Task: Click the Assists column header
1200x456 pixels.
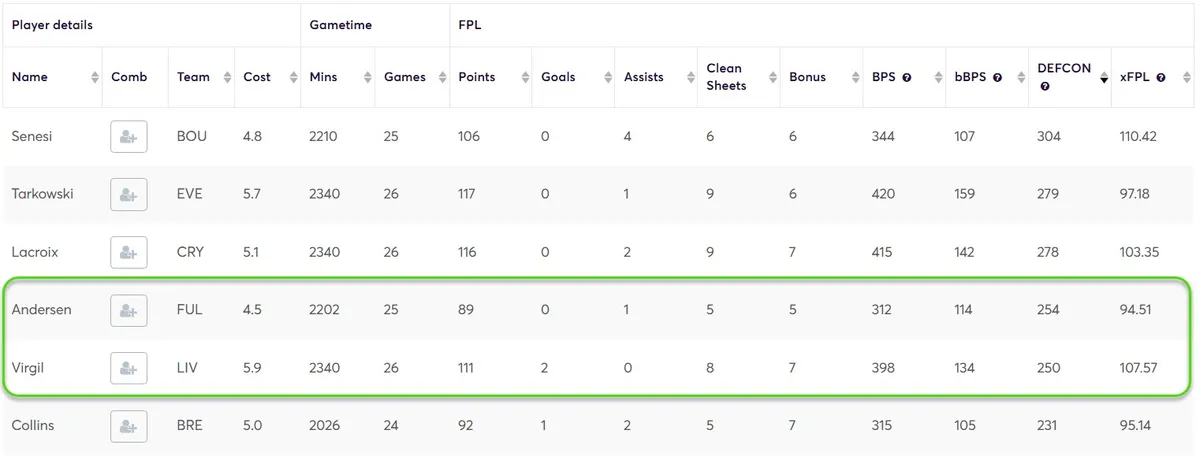Action: pos(643,77)
